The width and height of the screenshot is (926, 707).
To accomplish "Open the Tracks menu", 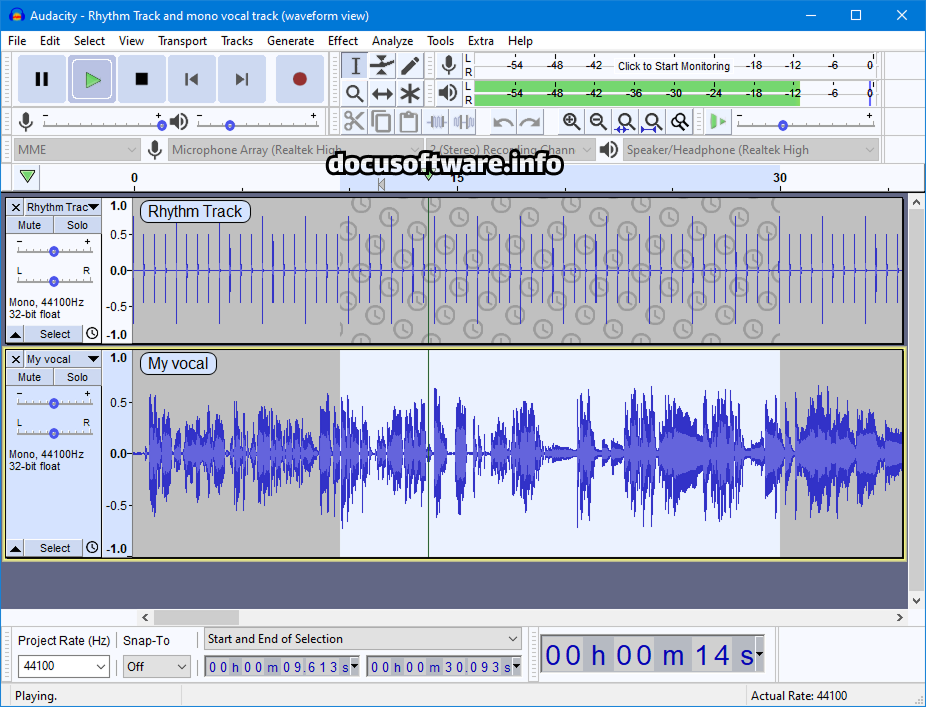I will pos(237,41).
